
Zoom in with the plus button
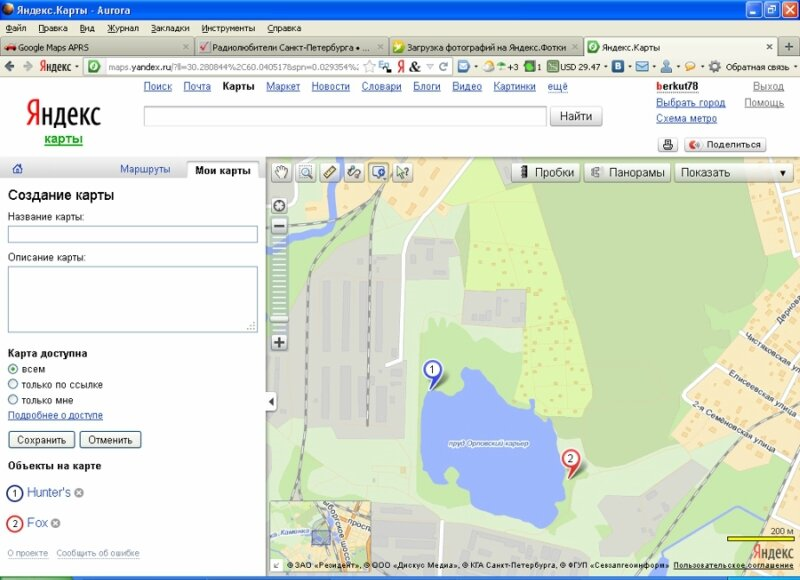pos(279,342)
